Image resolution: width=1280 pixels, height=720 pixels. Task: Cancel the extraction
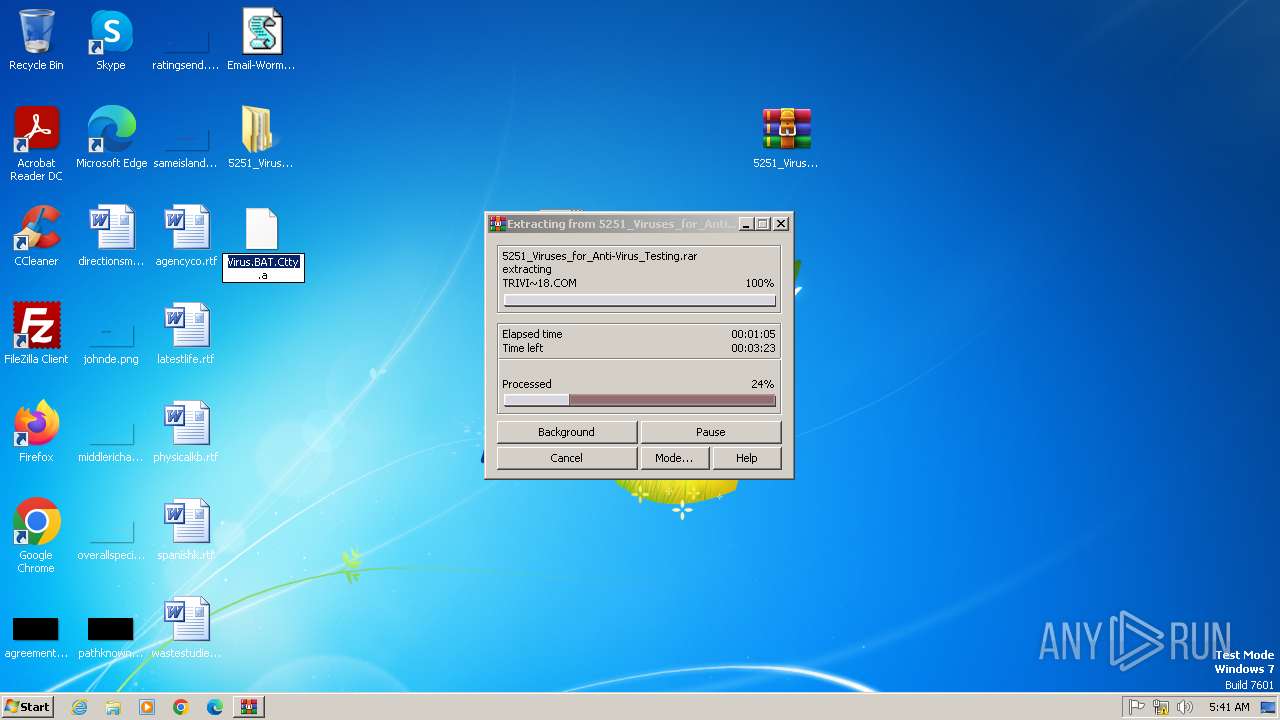(566, 458)
